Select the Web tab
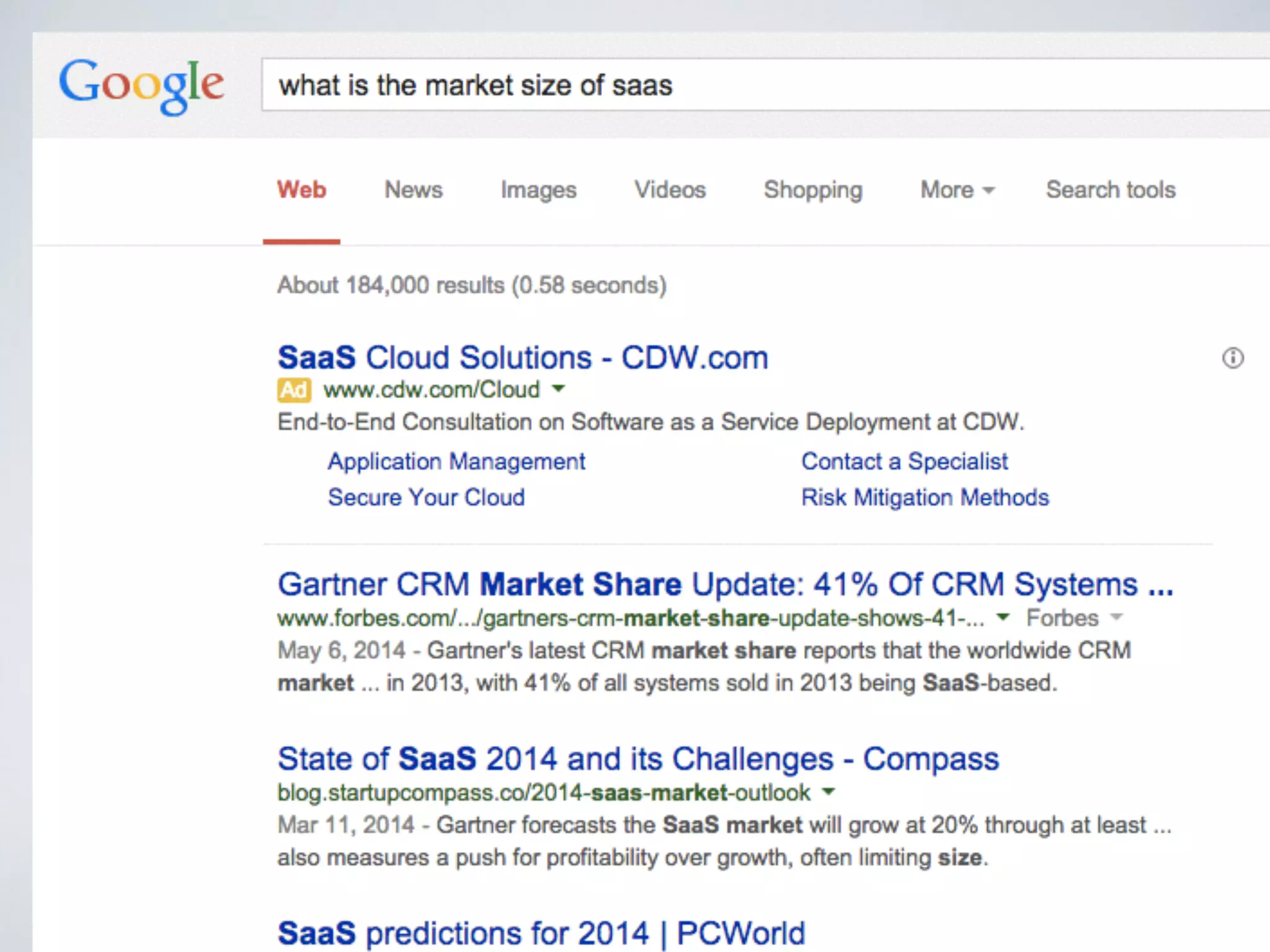The image size is (1270, 952). pyautogui.click(x=301, y=190)
